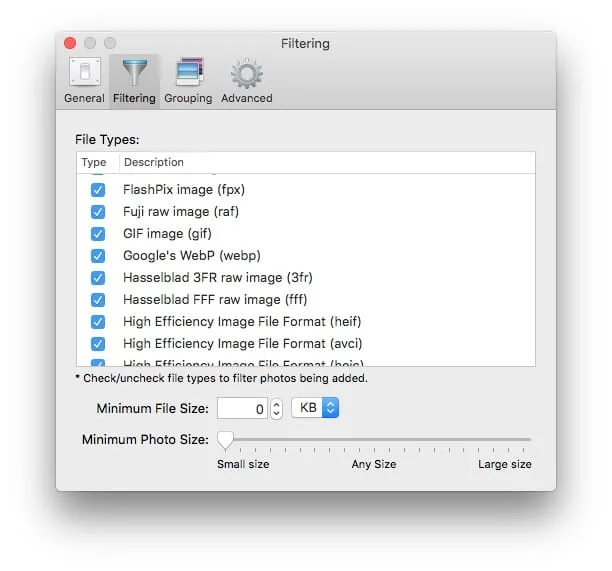Toggle the GIF image (gif) checkbox
The width and height of the screenshot is (612, 571).
pos(98,234)
